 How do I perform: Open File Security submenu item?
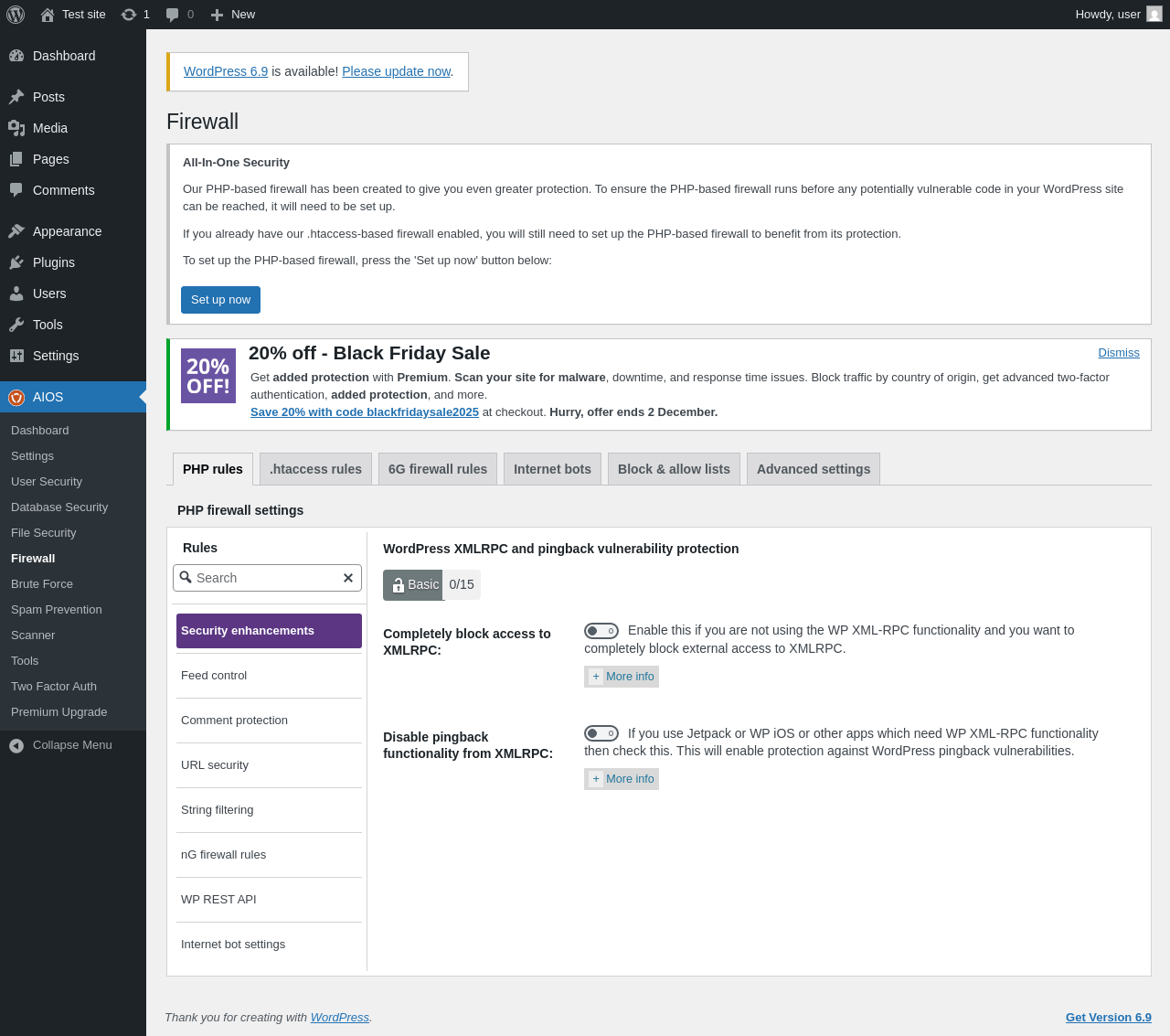coord(73,533)
